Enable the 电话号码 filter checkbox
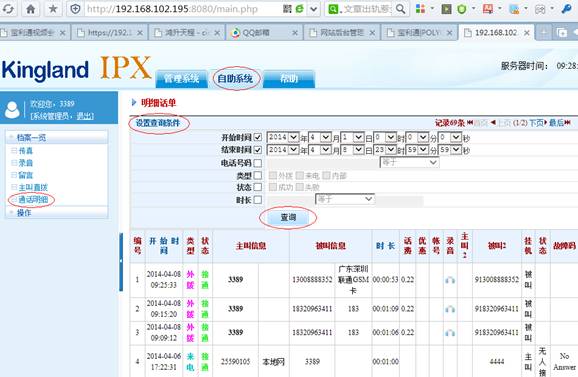The image size is (578, 377). coord(258,163)
